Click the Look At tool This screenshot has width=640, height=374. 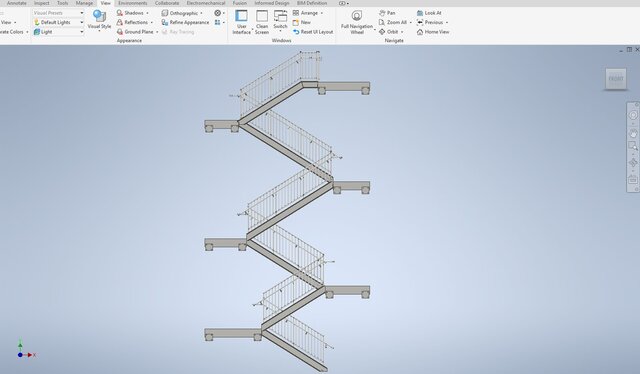pos(429,13)
